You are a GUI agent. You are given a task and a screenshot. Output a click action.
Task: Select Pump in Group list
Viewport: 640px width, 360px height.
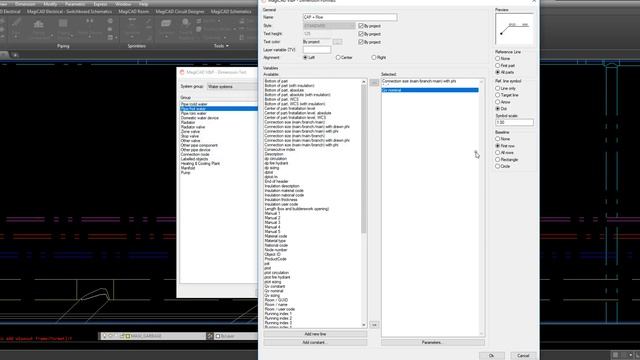(185, 173)
